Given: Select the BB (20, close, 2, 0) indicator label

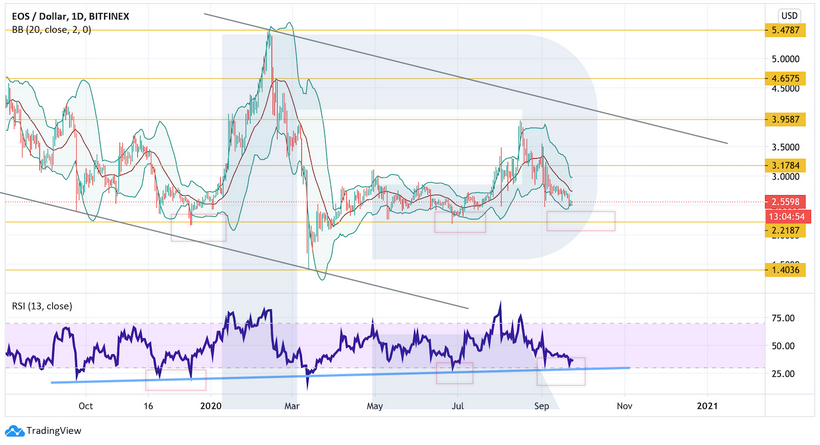Looking at the screenshot, I should [51, 30].
